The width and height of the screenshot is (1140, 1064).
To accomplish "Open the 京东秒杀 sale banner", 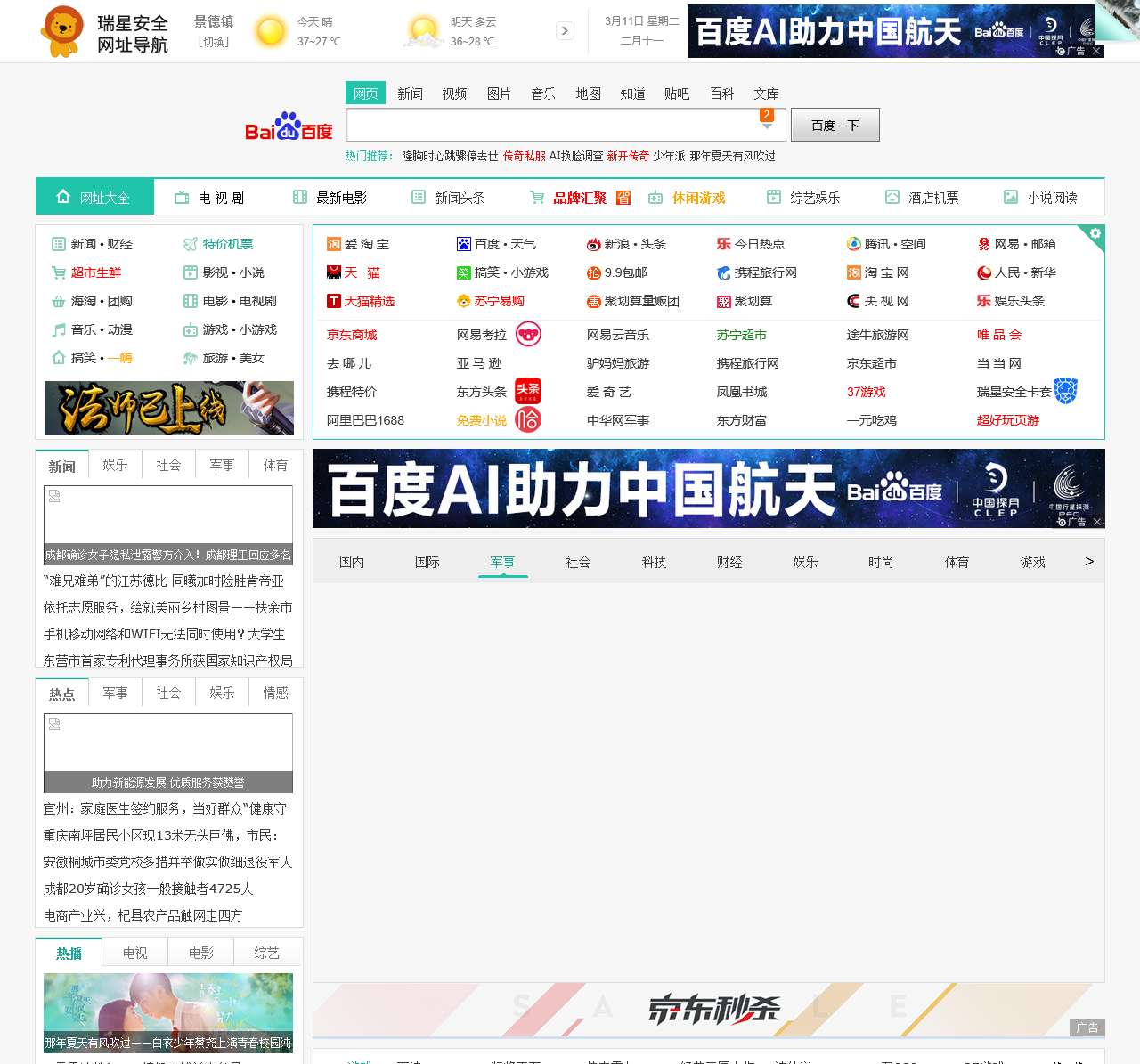I will 709,1010.
